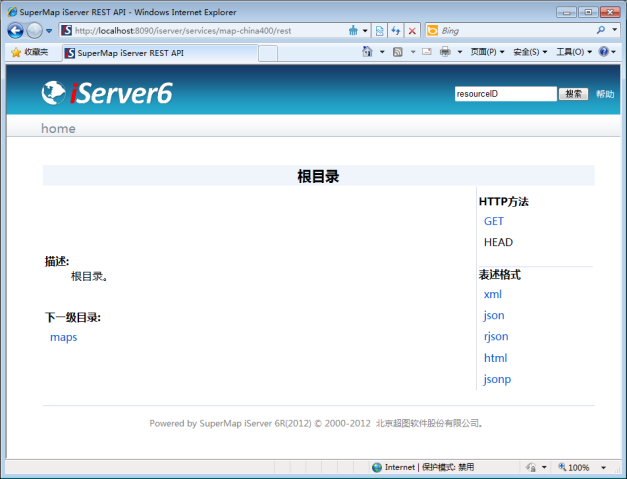Screen dimensions: 627x479
Task: Expand the zoom level dropdown arrow
Action: coord(603,467)
